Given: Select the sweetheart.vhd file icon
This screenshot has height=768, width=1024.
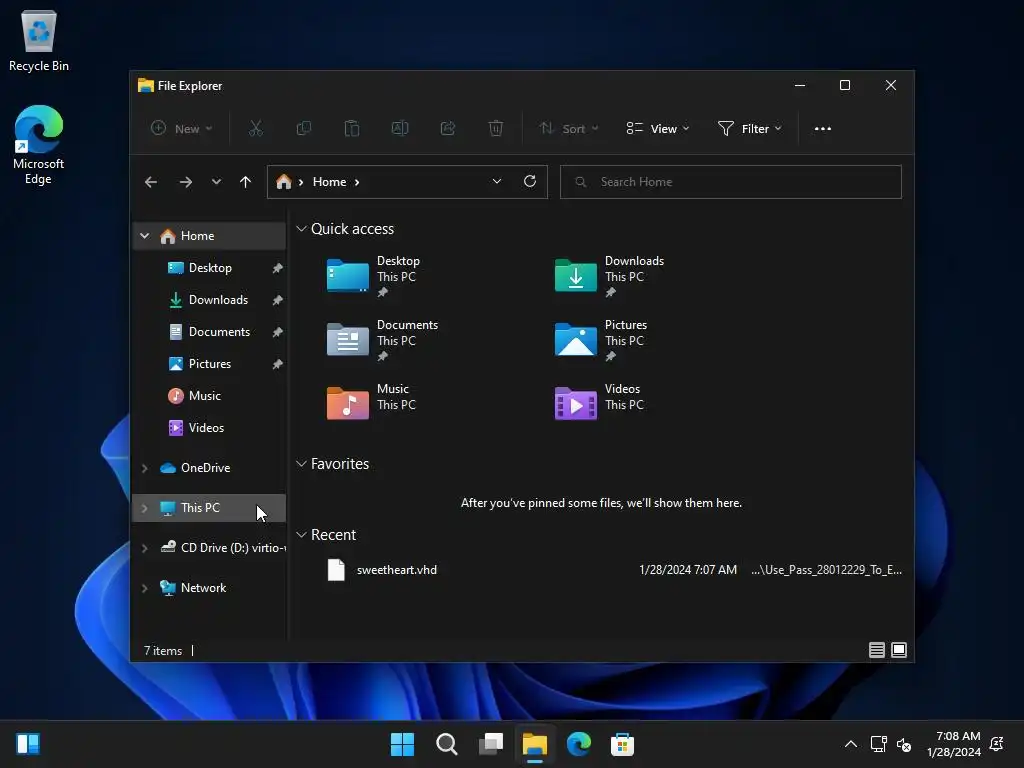Looking at the screenshot, I should pos(336,570).
